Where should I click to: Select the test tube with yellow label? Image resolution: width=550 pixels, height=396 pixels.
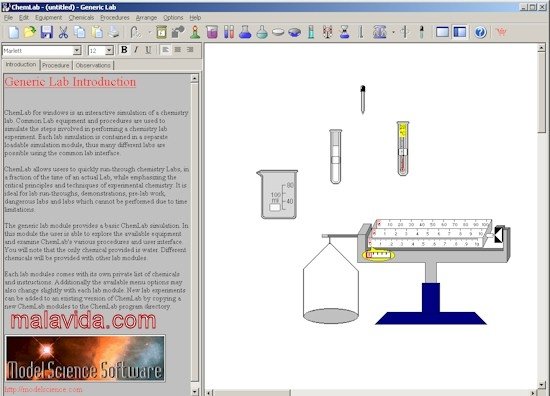pos(403,148)
